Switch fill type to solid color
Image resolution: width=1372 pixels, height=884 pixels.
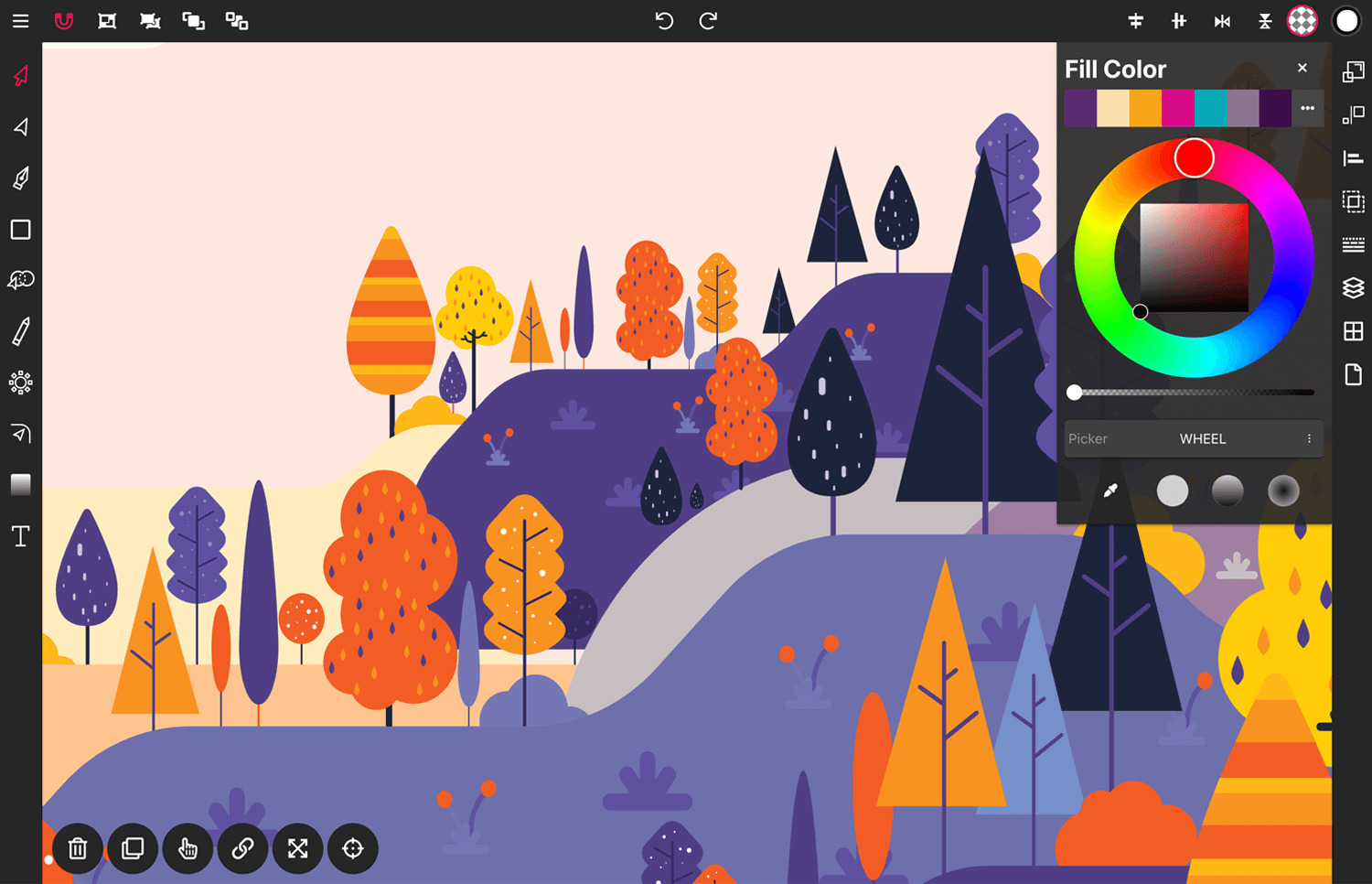1173,491
